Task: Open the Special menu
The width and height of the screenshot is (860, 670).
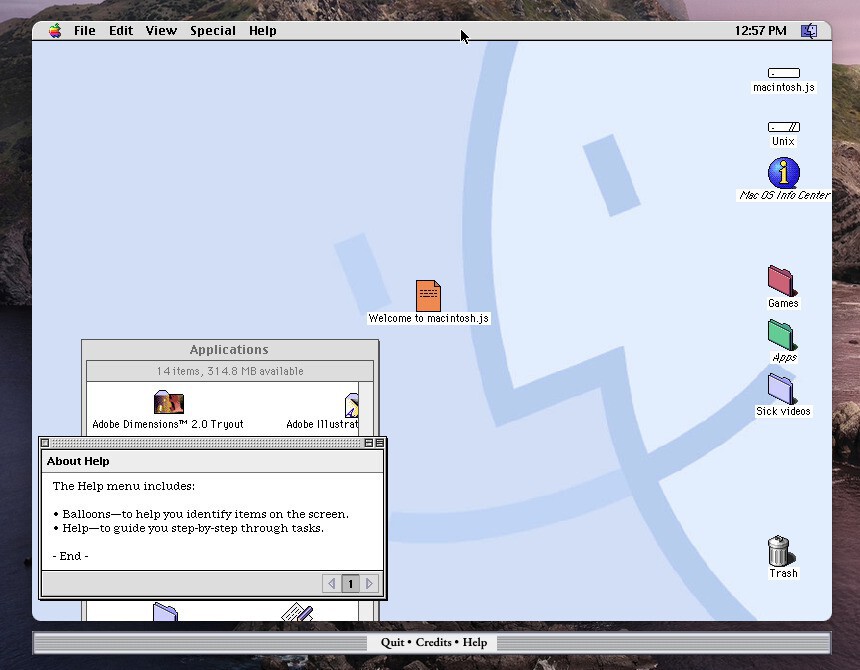Action: point(213,31)
